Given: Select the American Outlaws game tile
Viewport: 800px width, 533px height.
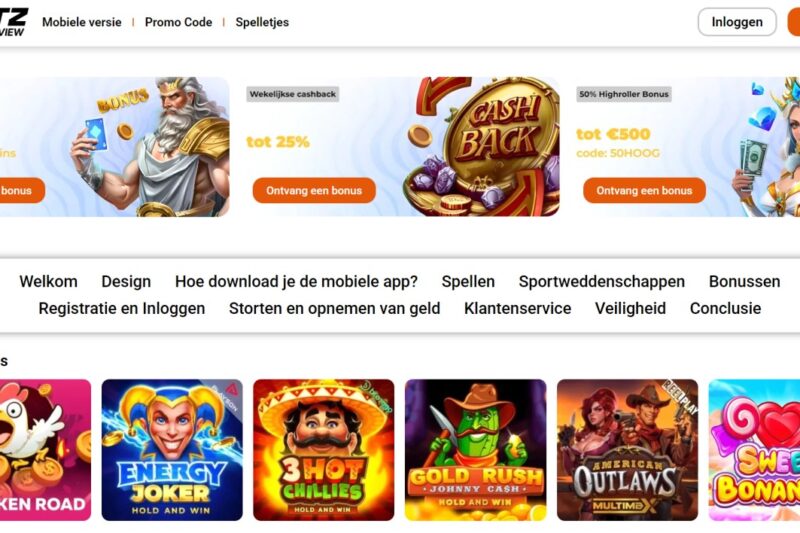Looking at the screenshot, I should coord(628,450).
